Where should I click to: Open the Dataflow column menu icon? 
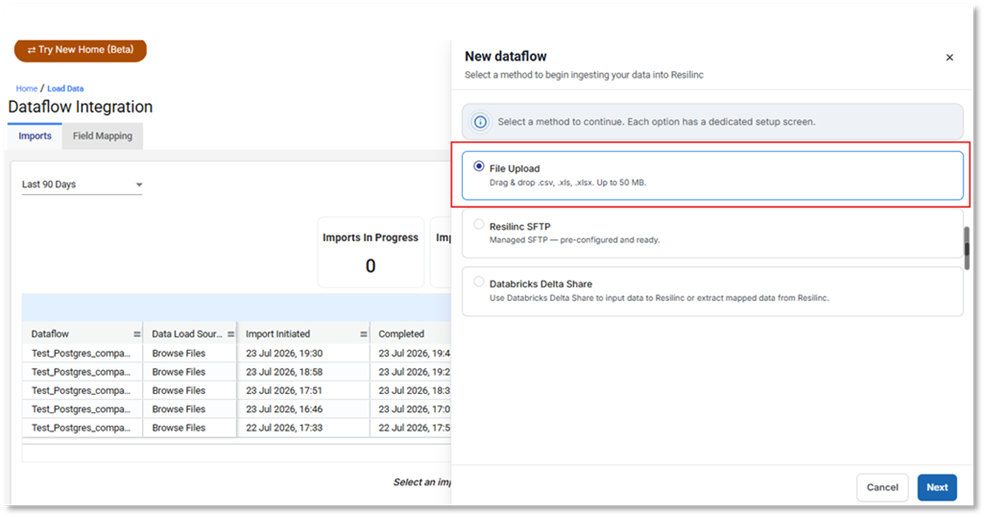tap(137, 334)
